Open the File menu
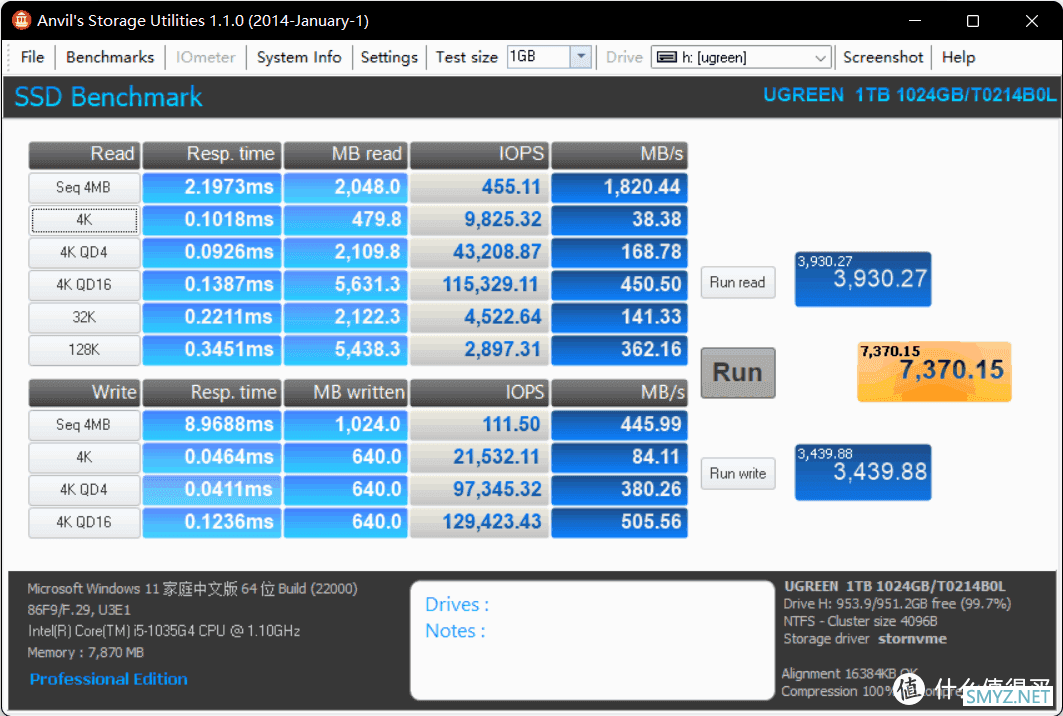The width and height of the screenshot is (1063, 716). (33, 57)
